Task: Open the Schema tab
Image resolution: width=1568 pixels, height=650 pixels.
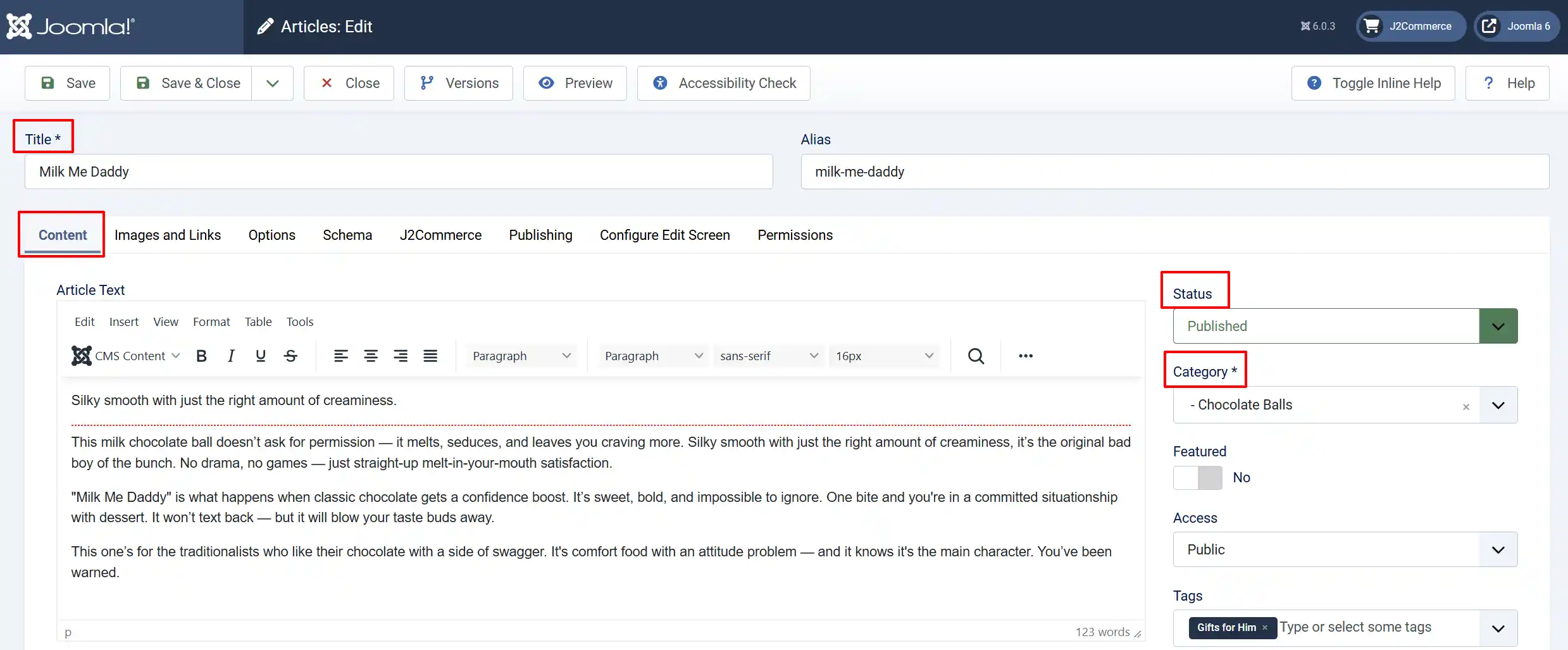Action: click(x=347, y=235)
